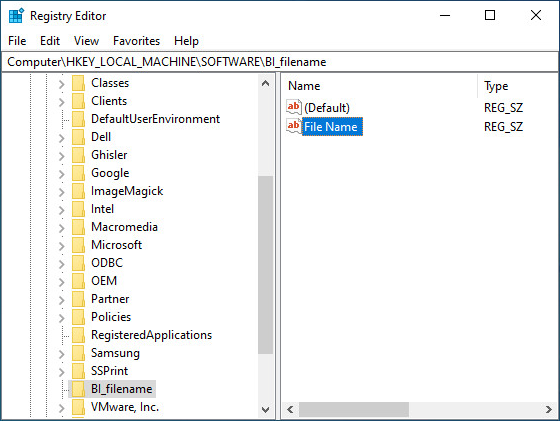Open the Edit menu
This screenshot has height=421, width=560.
pos(50,41)
